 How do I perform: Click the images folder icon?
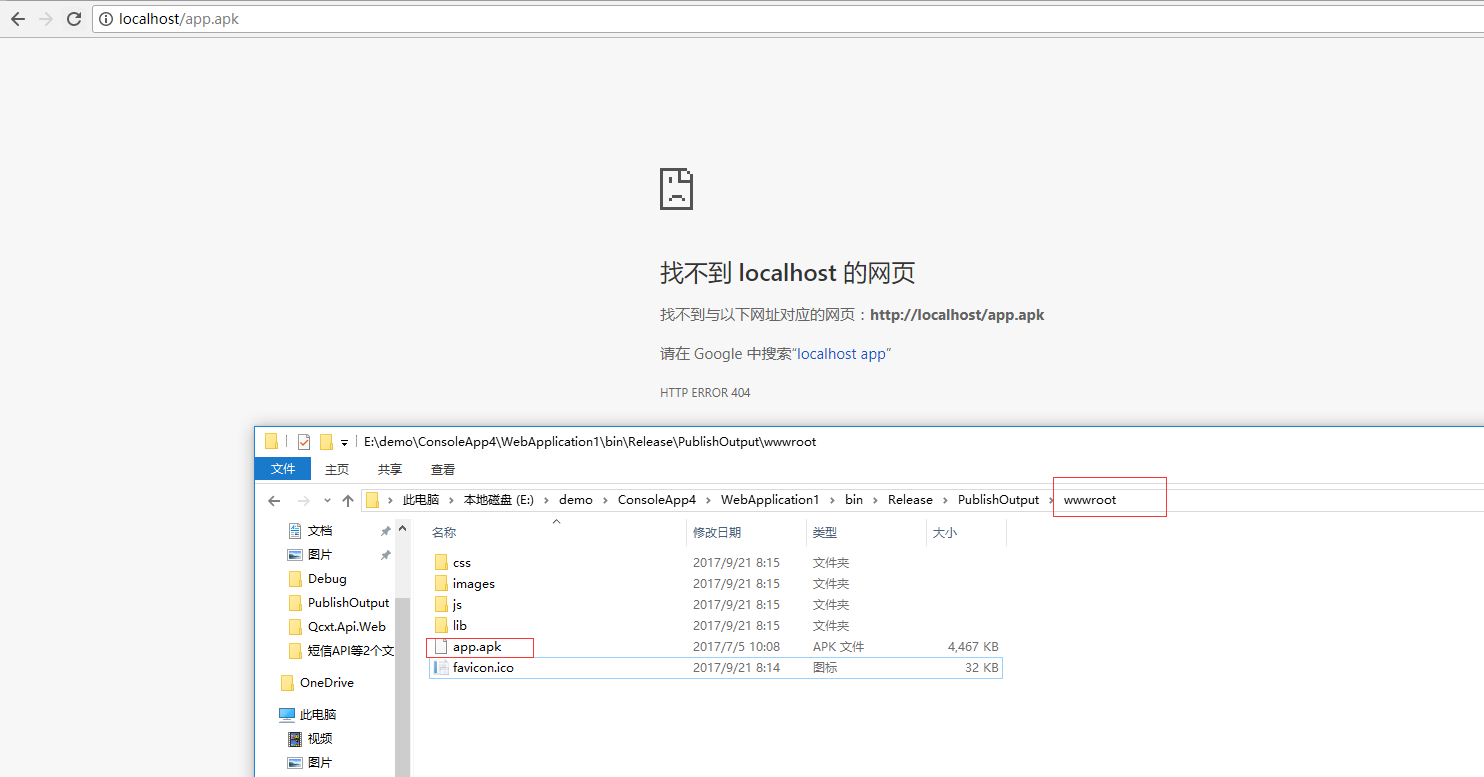442,584
